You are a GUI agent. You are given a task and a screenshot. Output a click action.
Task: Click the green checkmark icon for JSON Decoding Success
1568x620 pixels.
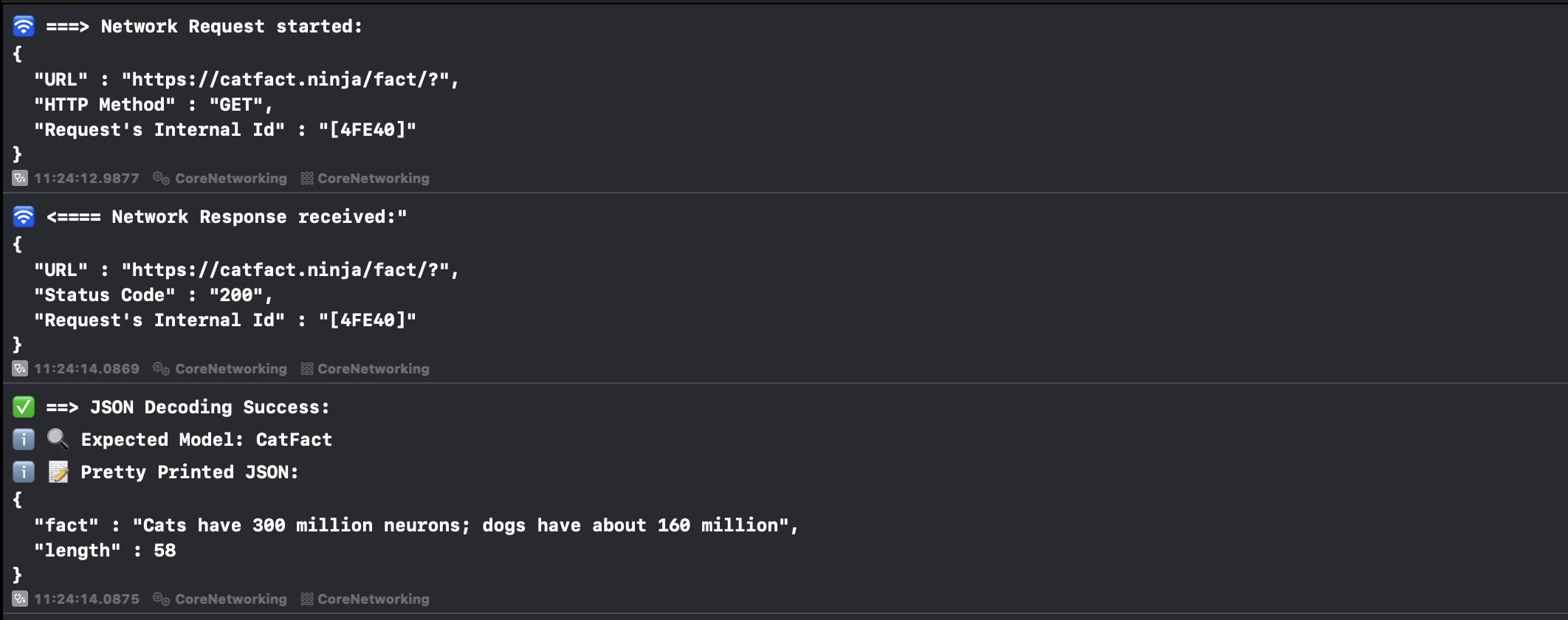click(x=24, y=407)
